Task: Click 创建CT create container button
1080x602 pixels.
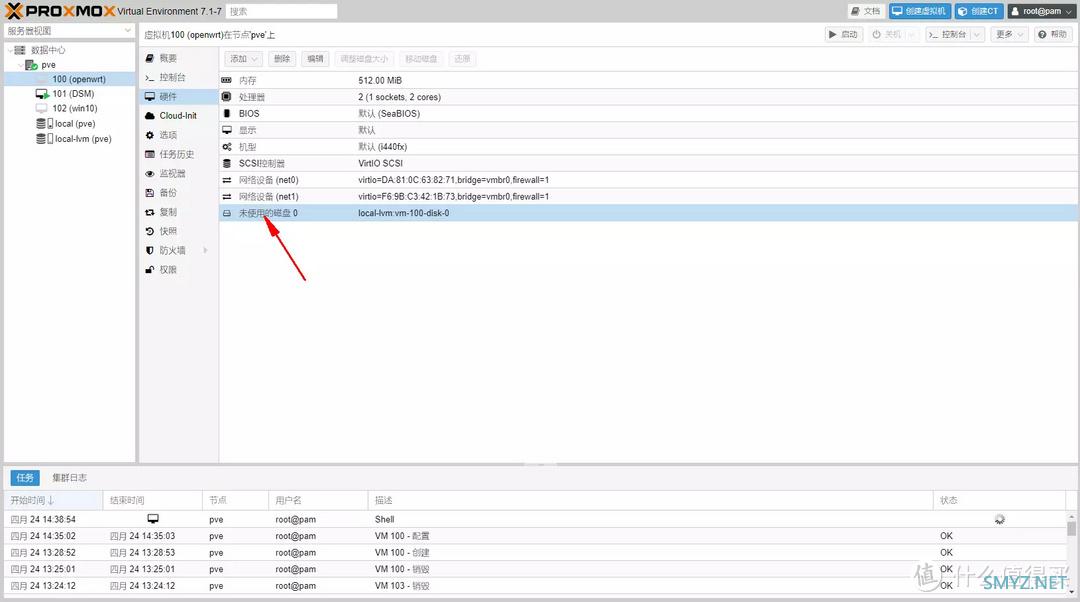Action: tap(978, 11)
